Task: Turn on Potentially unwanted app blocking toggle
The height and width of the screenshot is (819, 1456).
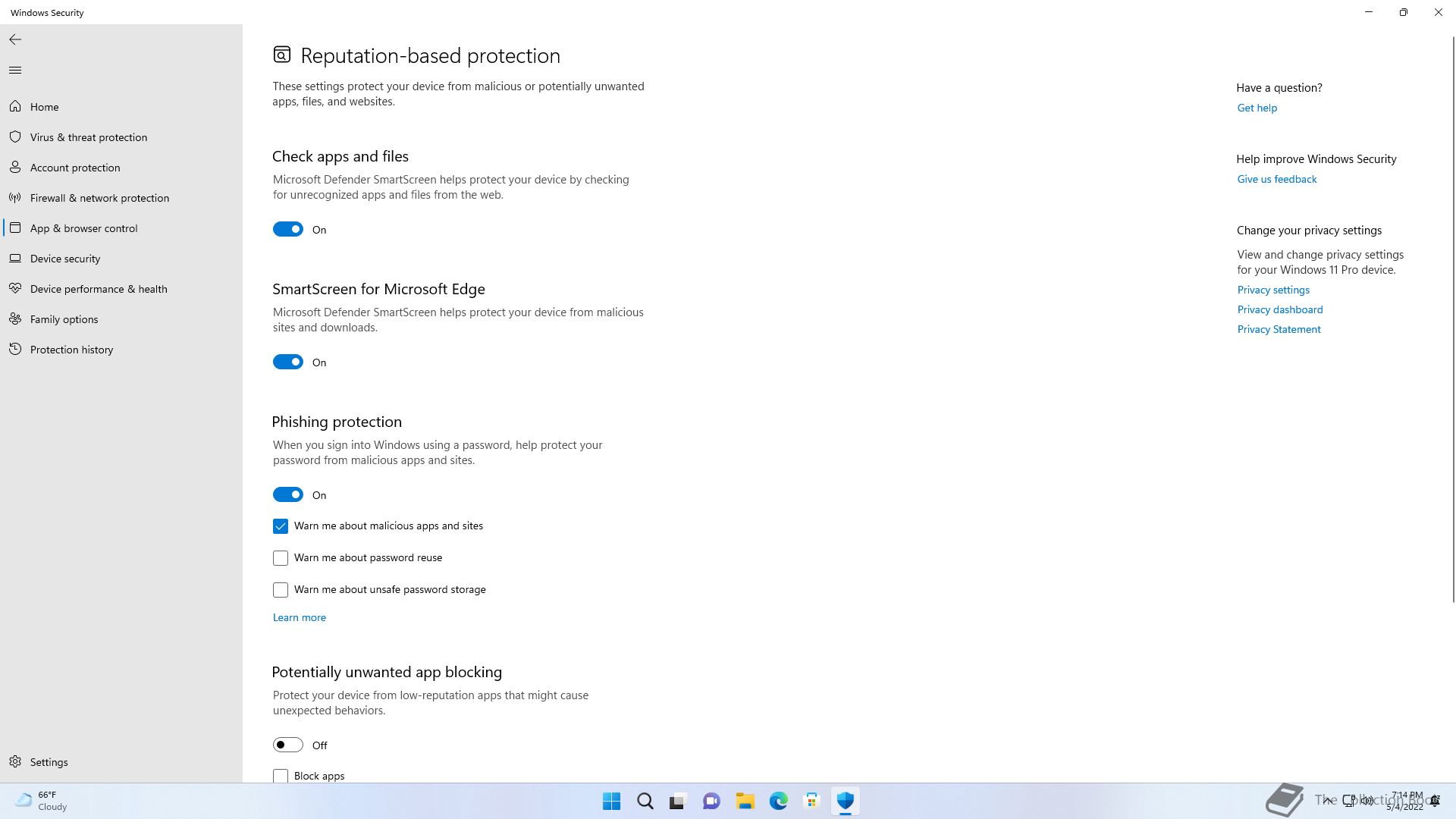Action: tap(288, 745)
